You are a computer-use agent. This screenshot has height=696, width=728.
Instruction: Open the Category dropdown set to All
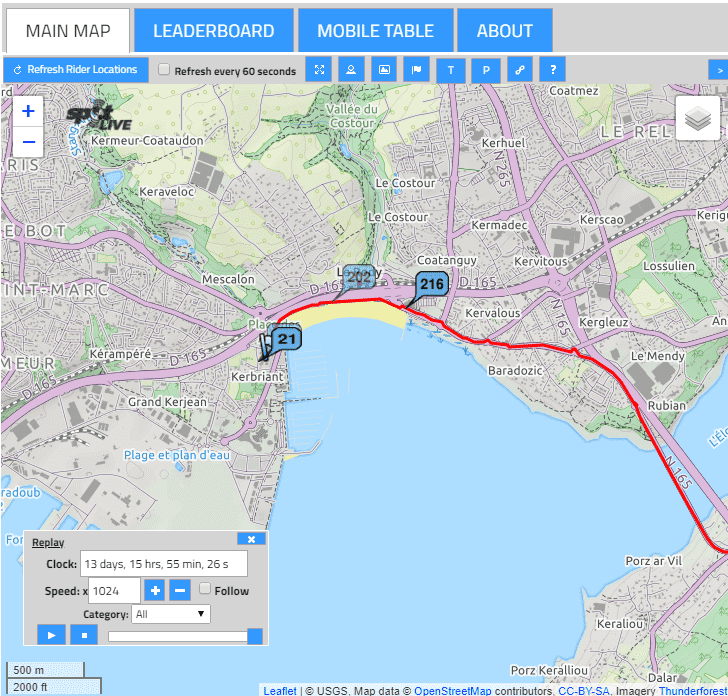(x=171, y=614)
